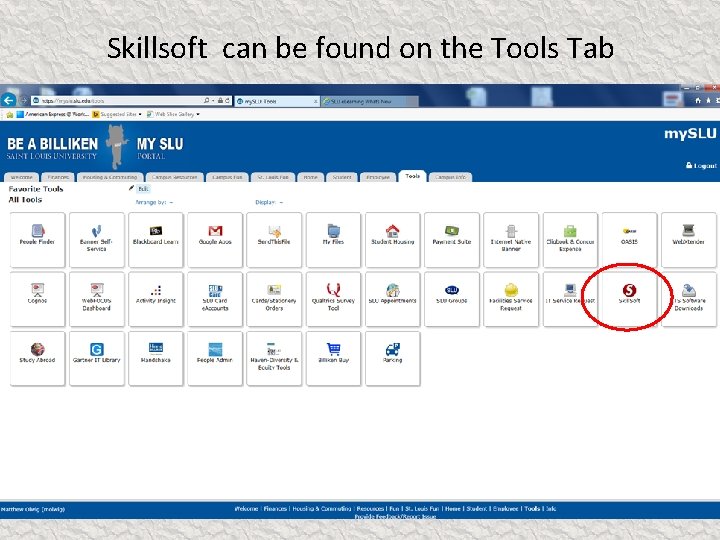Click the All Tools heading

25,200
